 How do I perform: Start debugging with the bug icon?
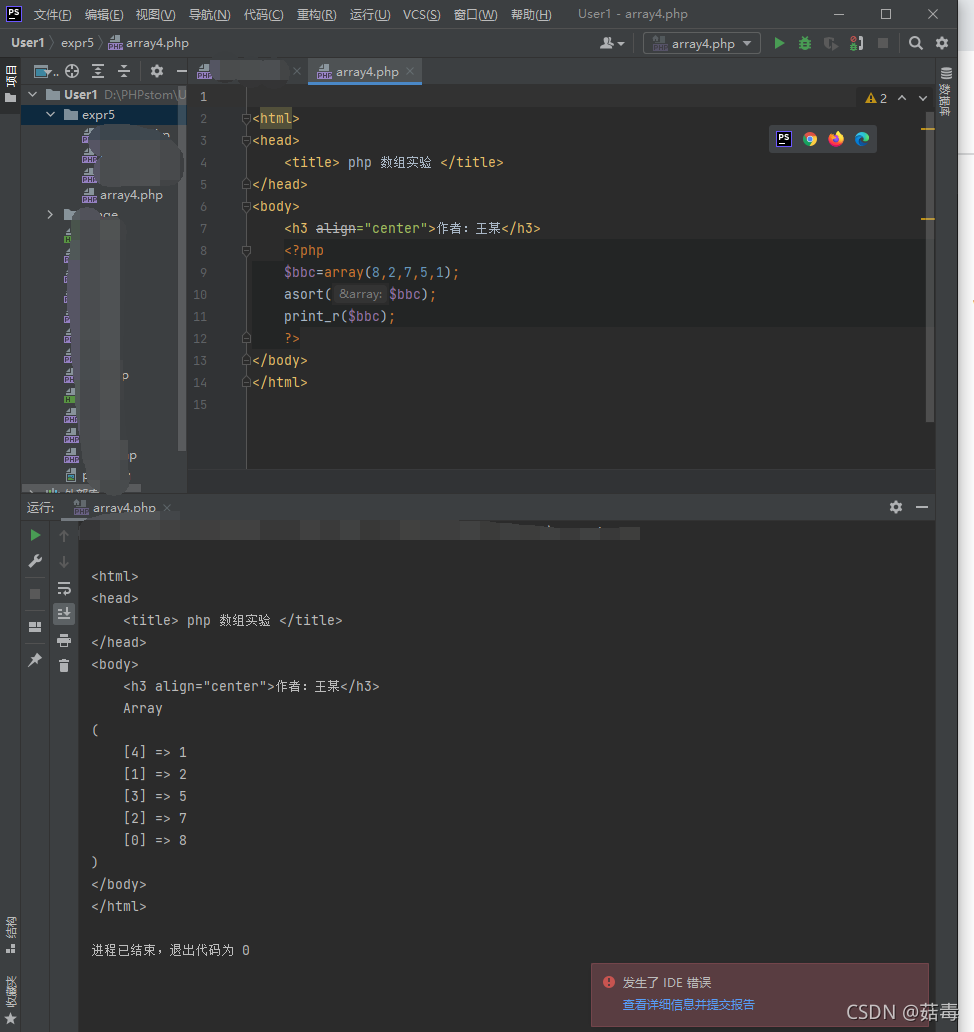805,43
